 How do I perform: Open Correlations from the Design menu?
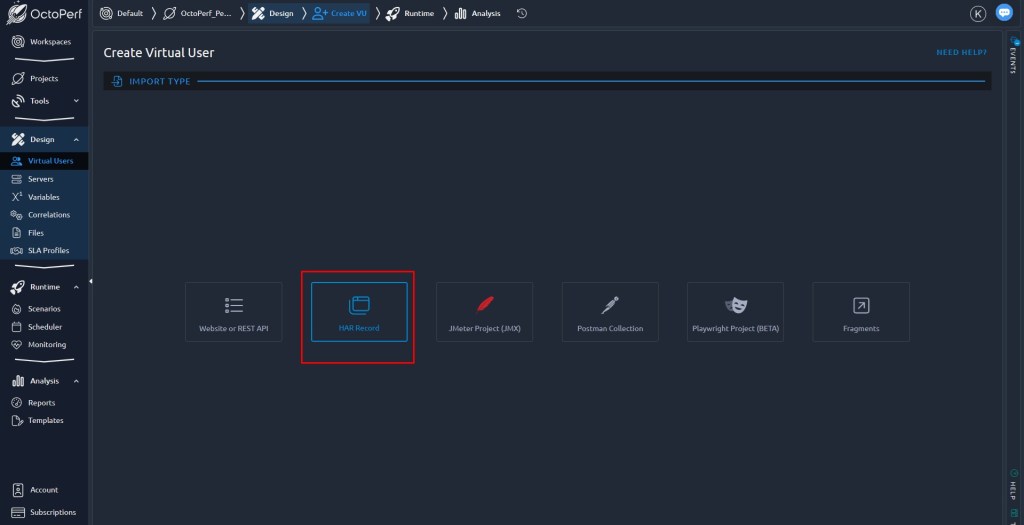pyautogui.click(x=48, y=215)
